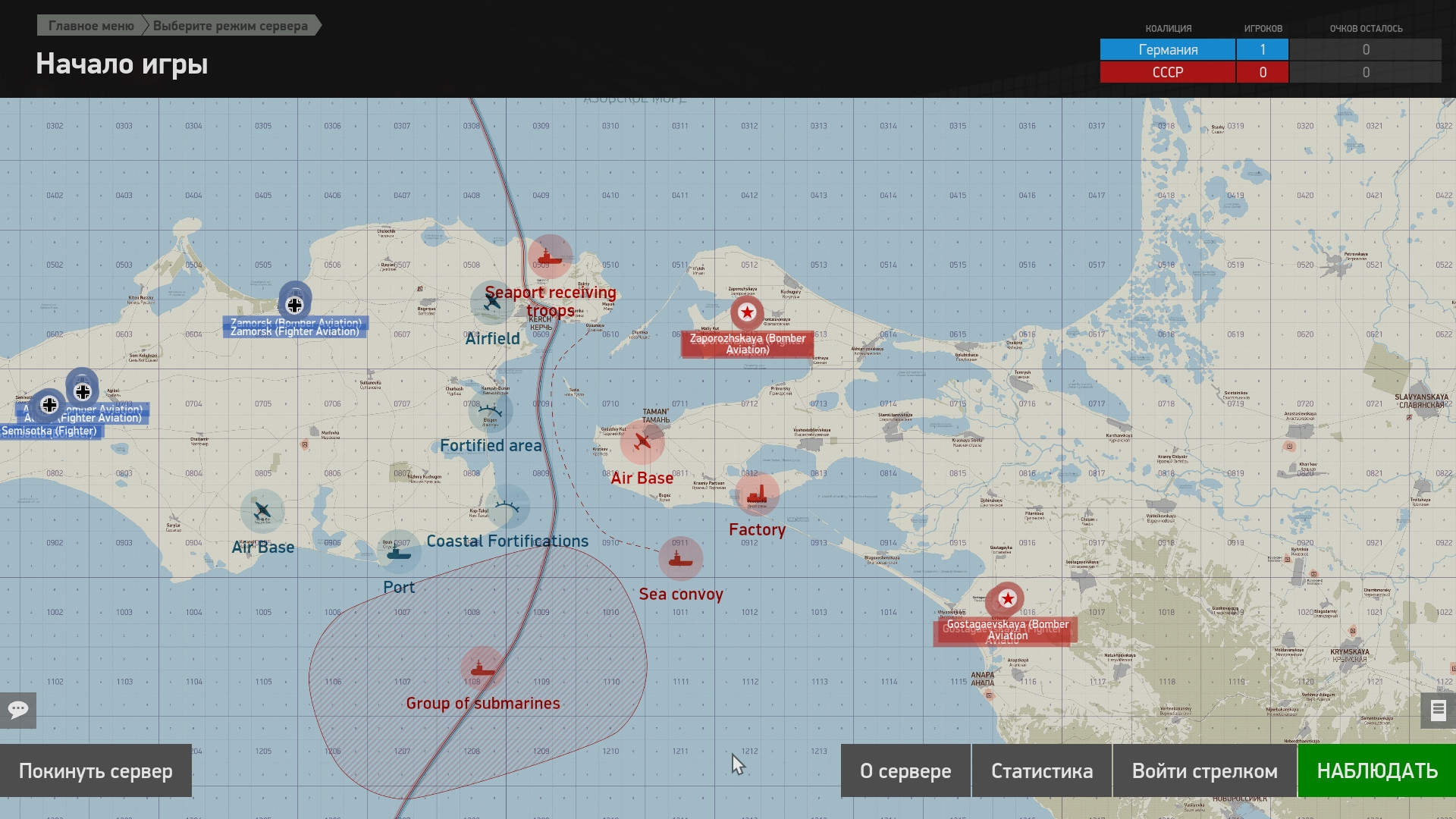The width and height of the screenshot is (1456, 819).
Task: Click the green НАБЛЮДАТЬ button
Action: pyautogui.click(x=1377, y=770)
